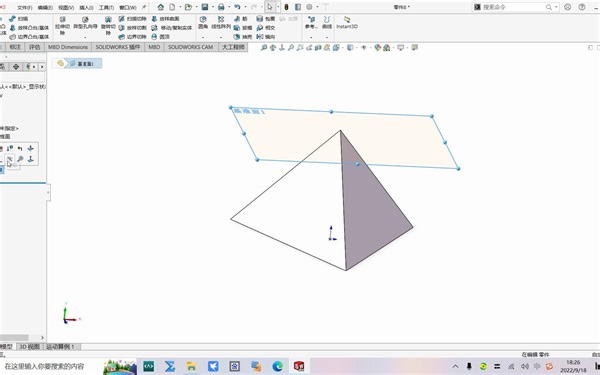This screenshot has width=600, height=375.
Task: Click the rebuild traffic light icon
Action: (x=286, y=7)
